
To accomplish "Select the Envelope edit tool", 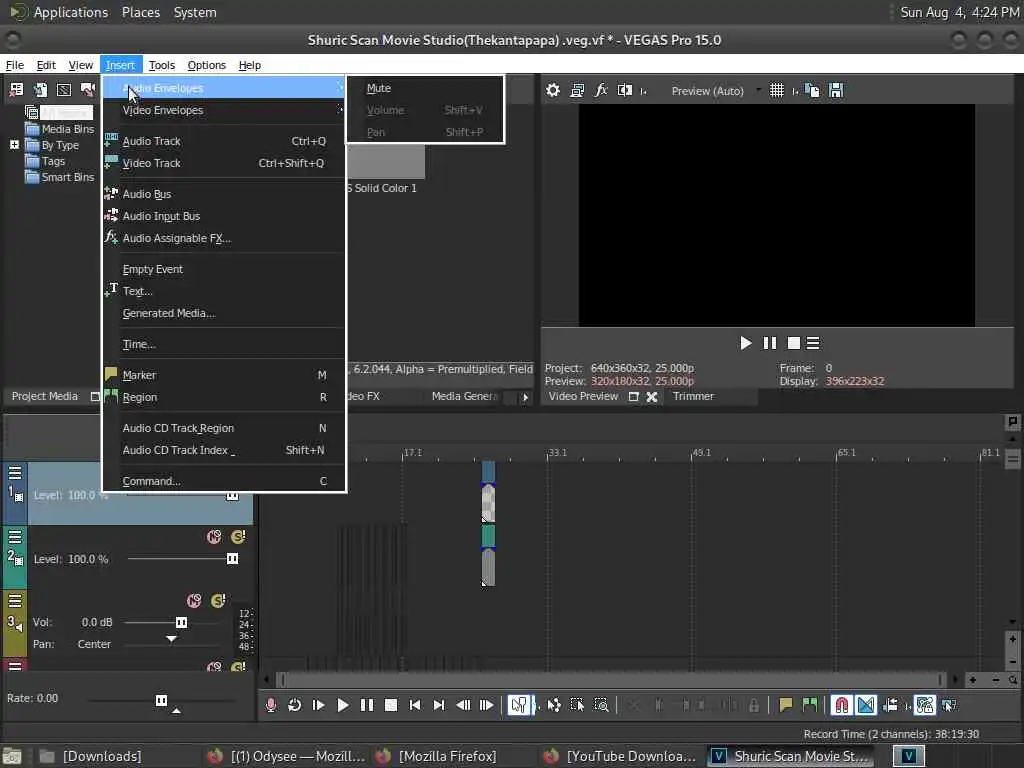I will tap(554, 705).
